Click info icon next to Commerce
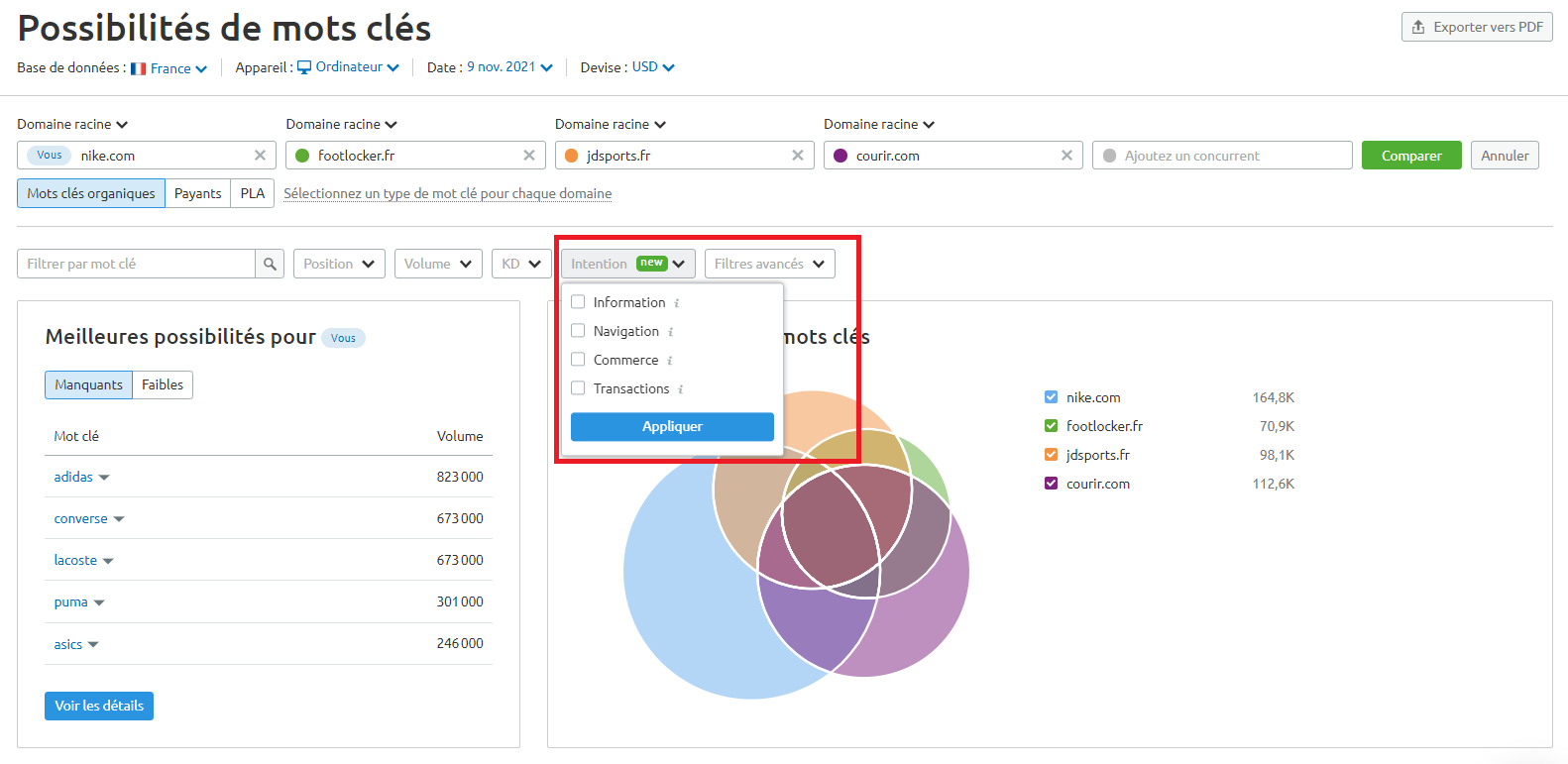Image resolution: width=1568 pixels, height=764 pixels. click(x=670, y=361)
